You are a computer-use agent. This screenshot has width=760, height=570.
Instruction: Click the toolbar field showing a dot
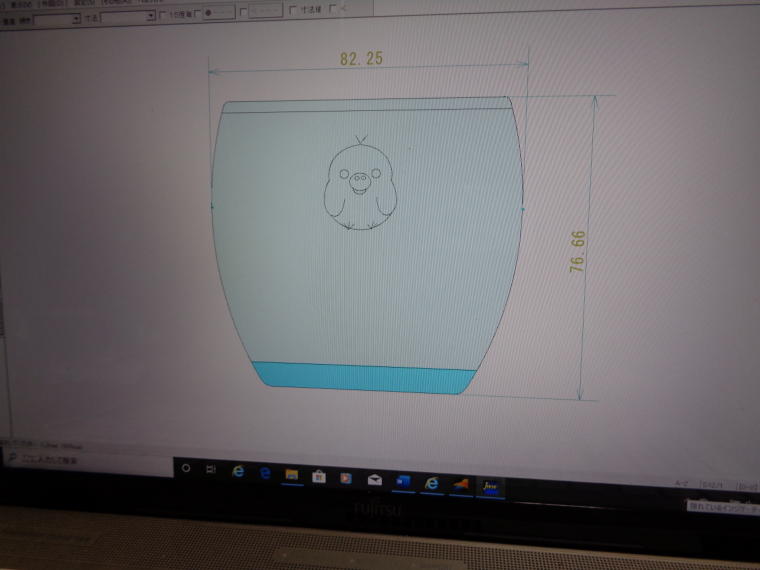[219, 13]
